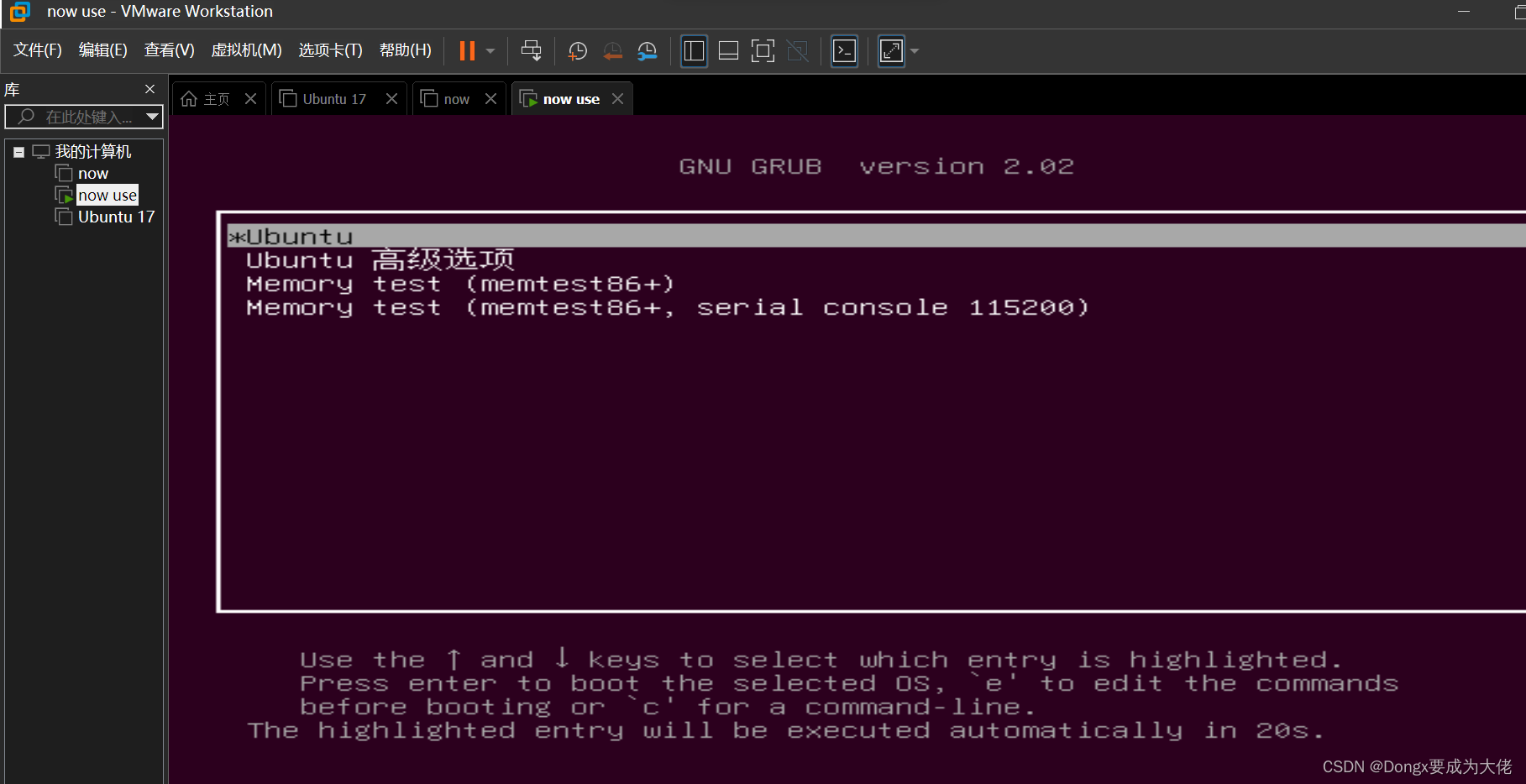Toggle the thumbnail bar display
The width and height of the screenshot is (1526, 784).
(727, 50)
